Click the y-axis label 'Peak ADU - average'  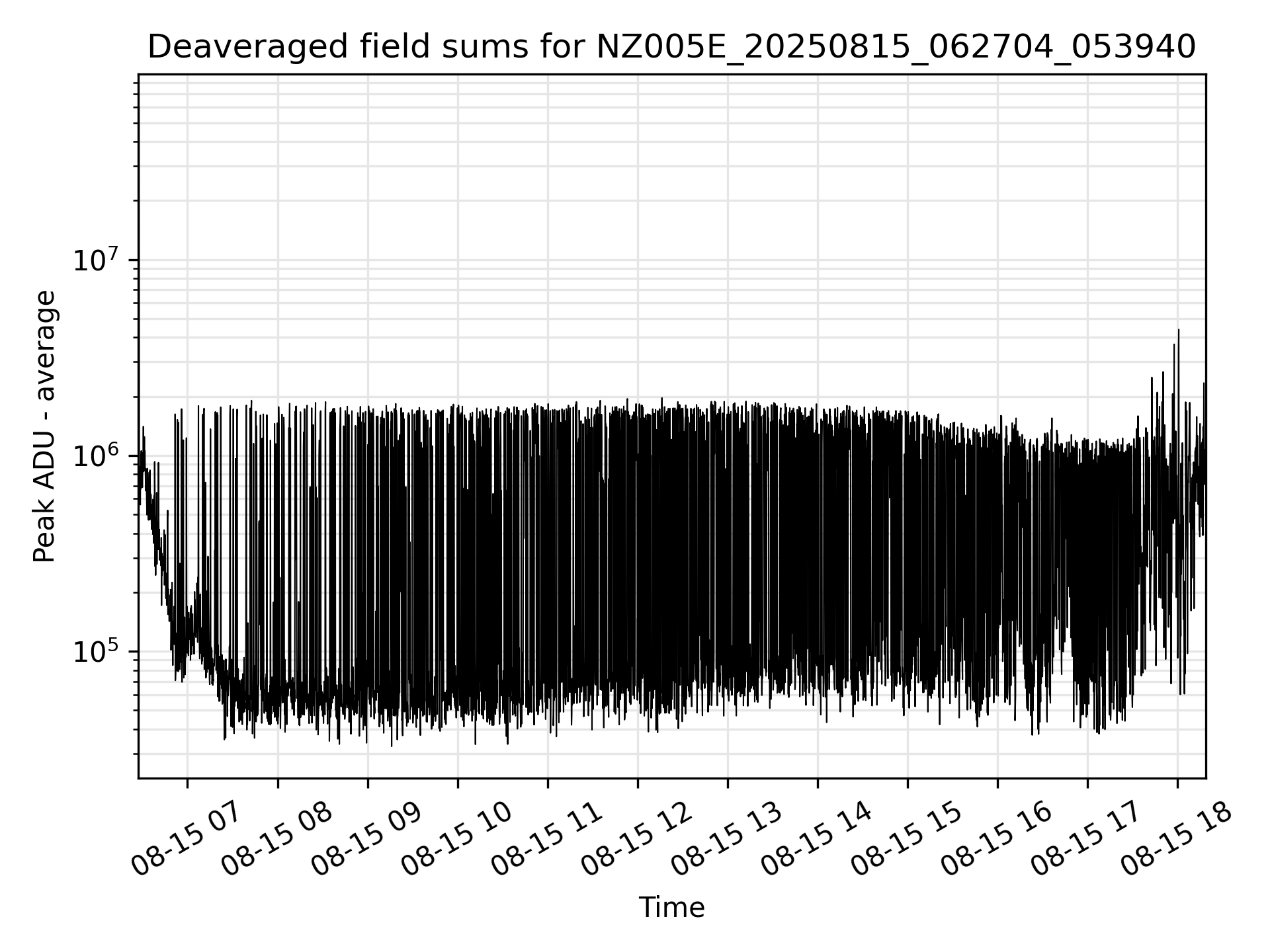coord(44,426)
